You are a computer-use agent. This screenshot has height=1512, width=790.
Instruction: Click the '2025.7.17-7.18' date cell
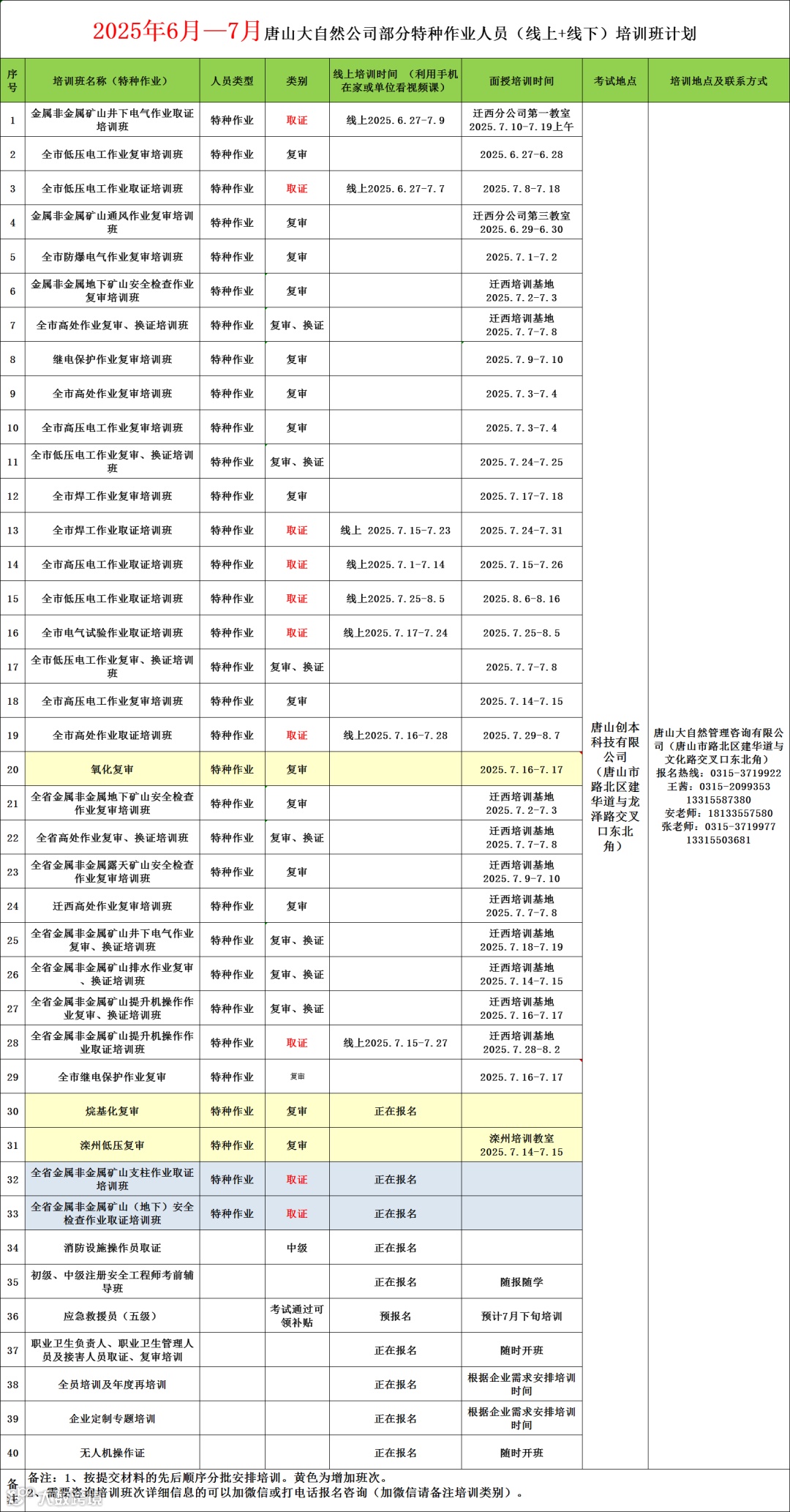(x=522, y=496)
